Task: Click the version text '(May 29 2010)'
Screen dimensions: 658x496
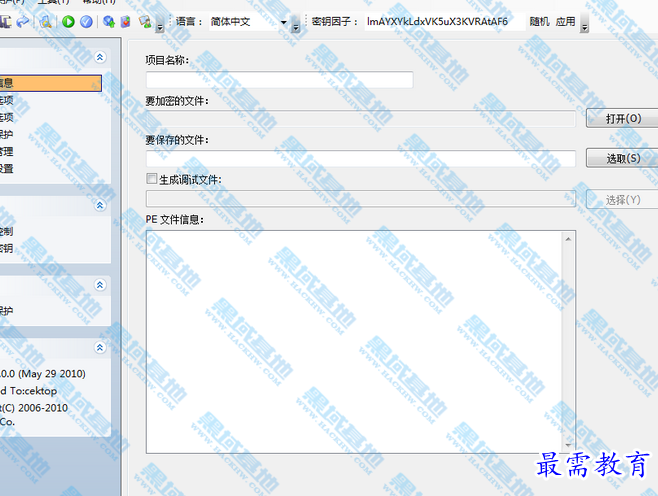Action: pos(52,373)
